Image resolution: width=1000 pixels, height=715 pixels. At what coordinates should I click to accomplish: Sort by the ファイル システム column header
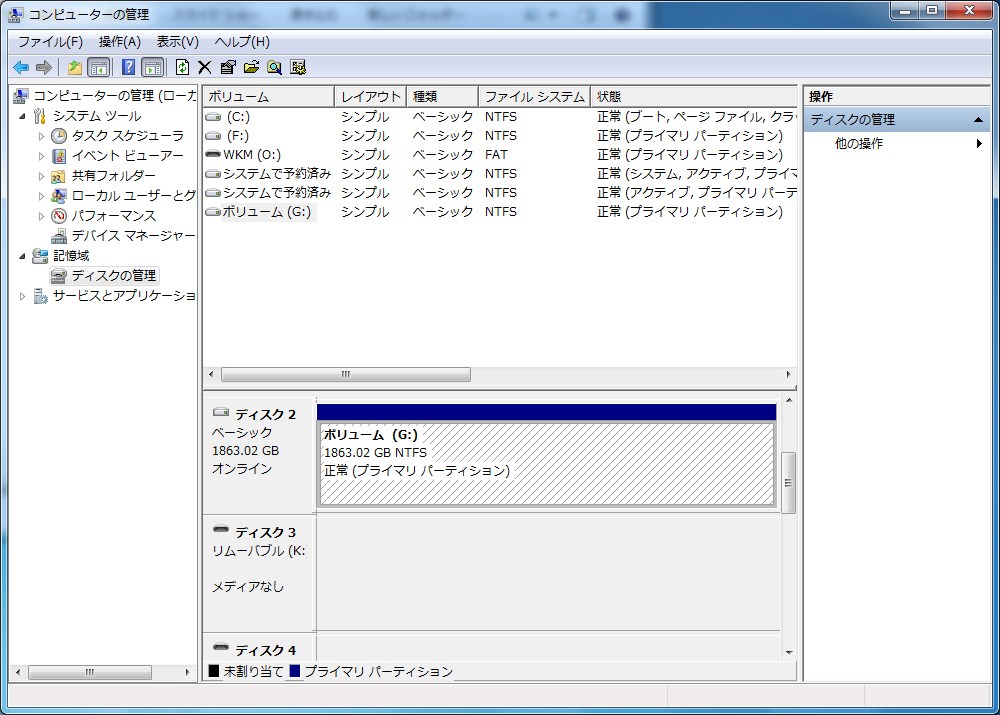coord(535,96)
